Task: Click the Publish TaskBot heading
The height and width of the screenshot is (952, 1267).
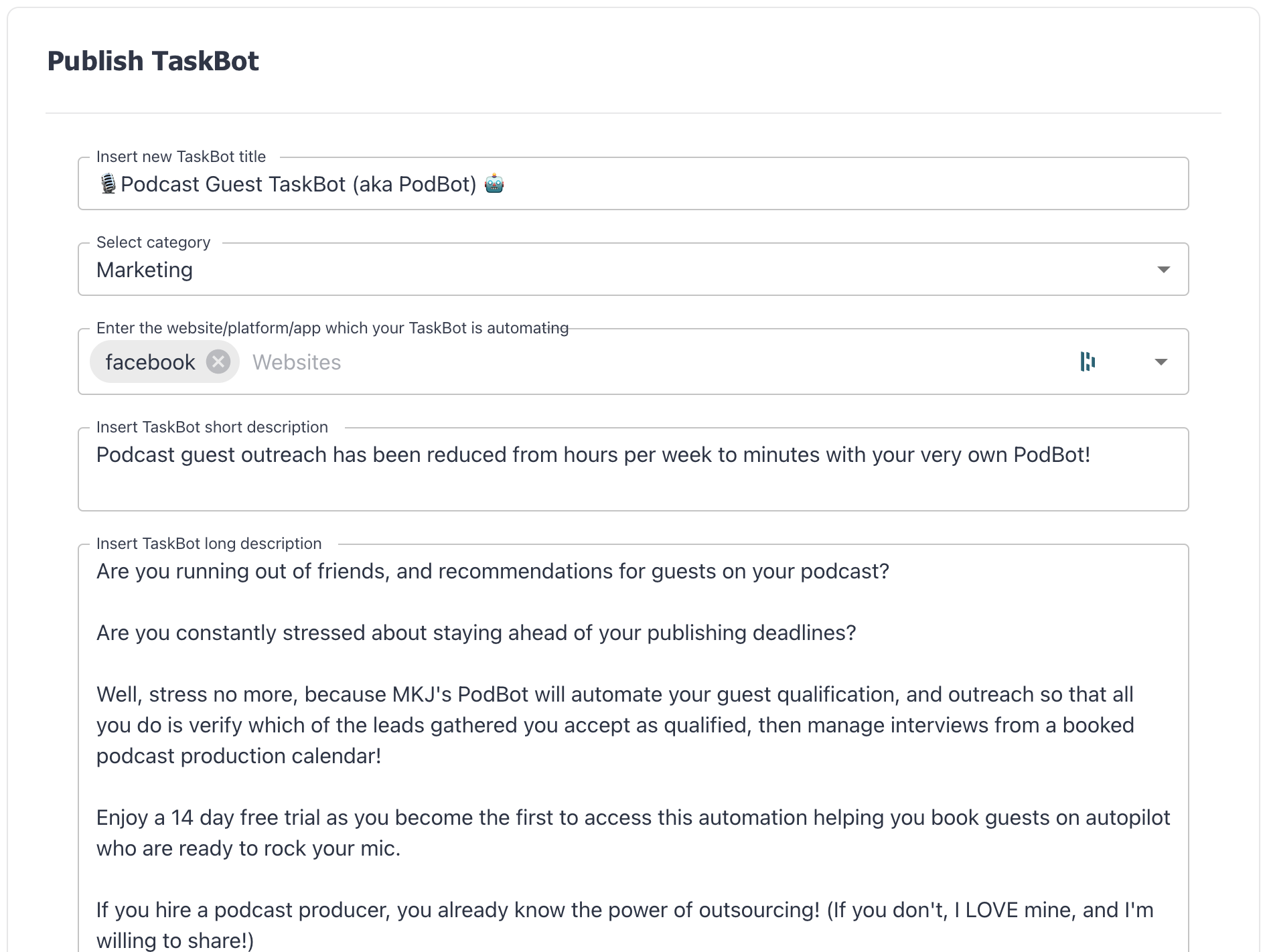Action: (x=152, y=60)
